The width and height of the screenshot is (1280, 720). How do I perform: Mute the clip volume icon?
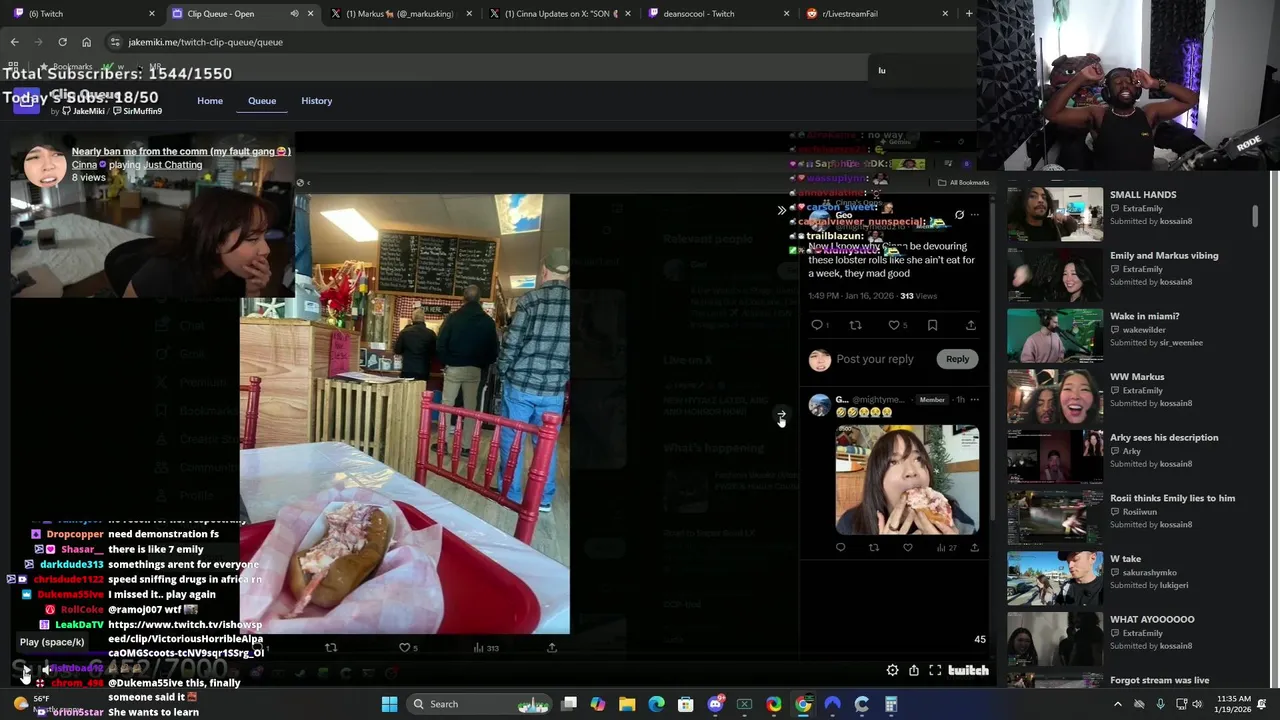tap(47, 671)
